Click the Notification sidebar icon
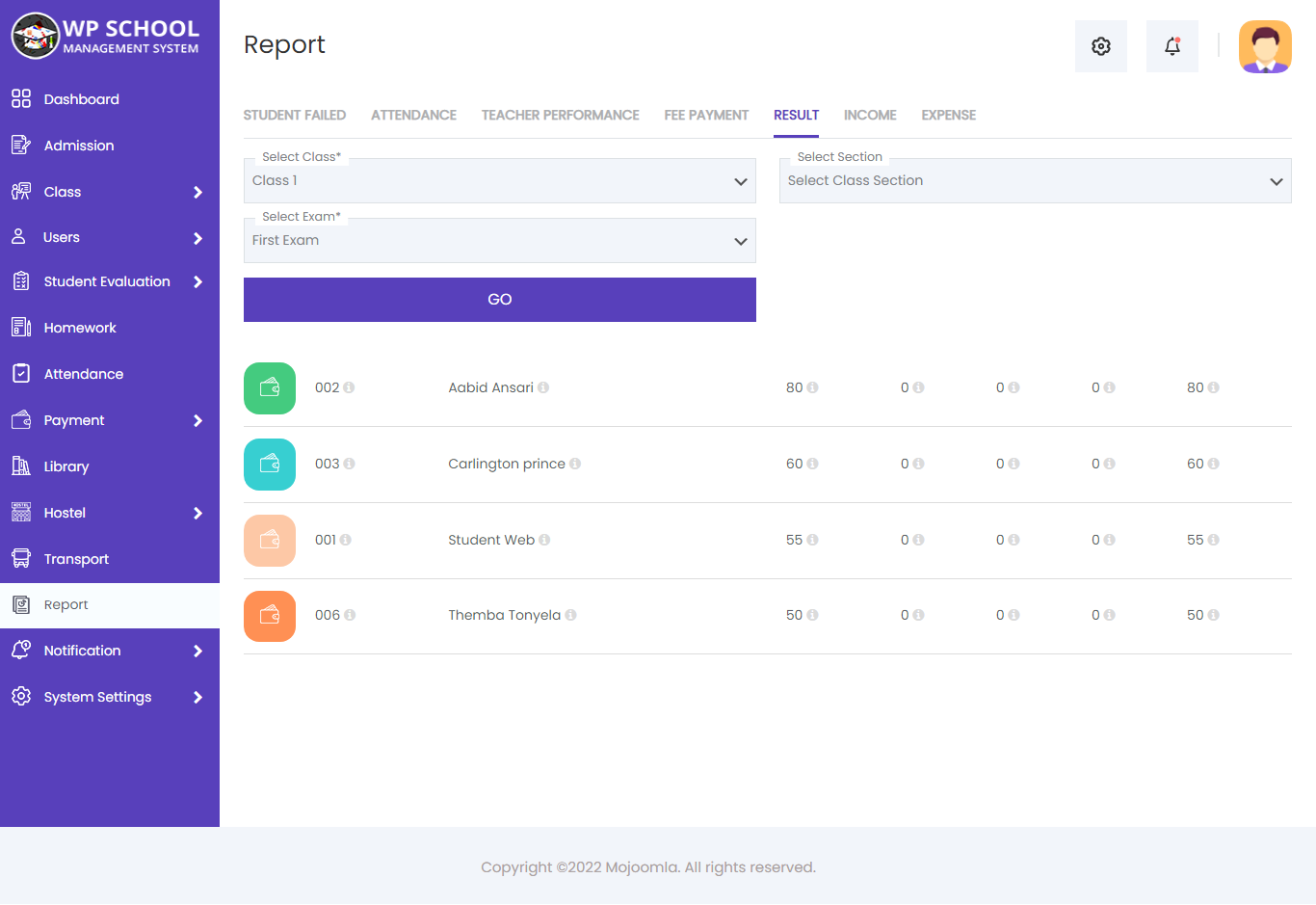The height and width of the screenshot is (905, 1316). click(x=21, y=650)
